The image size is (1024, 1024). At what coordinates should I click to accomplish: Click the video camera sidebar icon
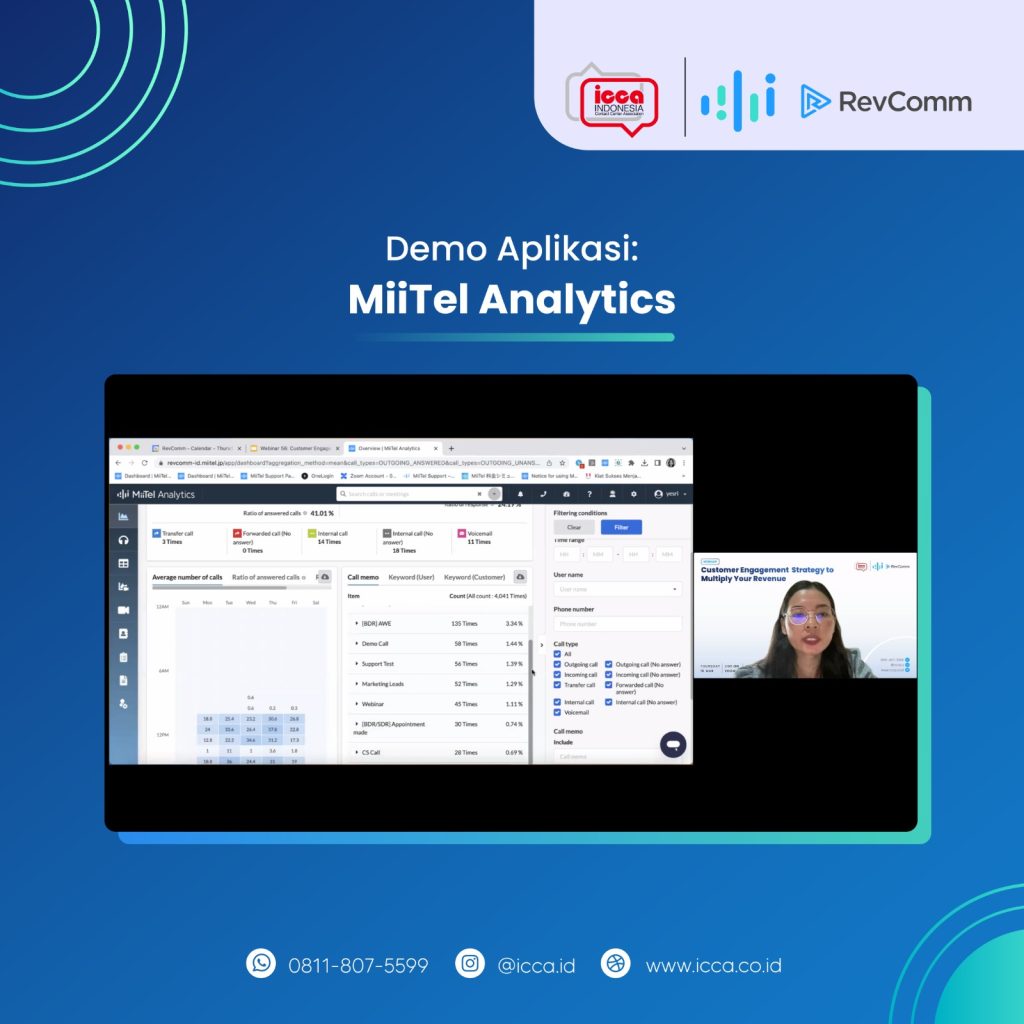coord(123,610)
